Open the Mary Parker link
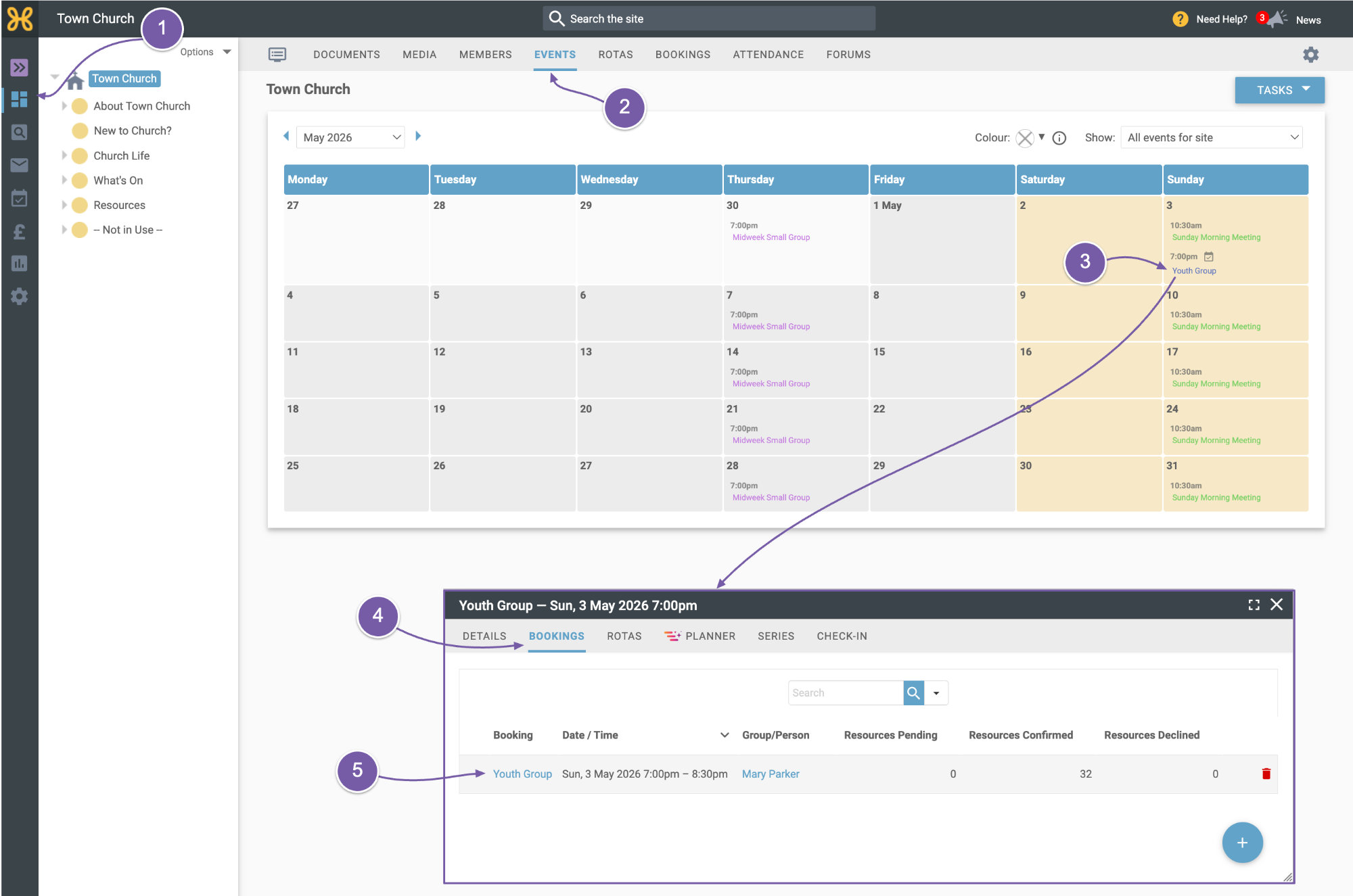Screen dimensions: 1353x896 pyautogui.click(x=770, y=774)
